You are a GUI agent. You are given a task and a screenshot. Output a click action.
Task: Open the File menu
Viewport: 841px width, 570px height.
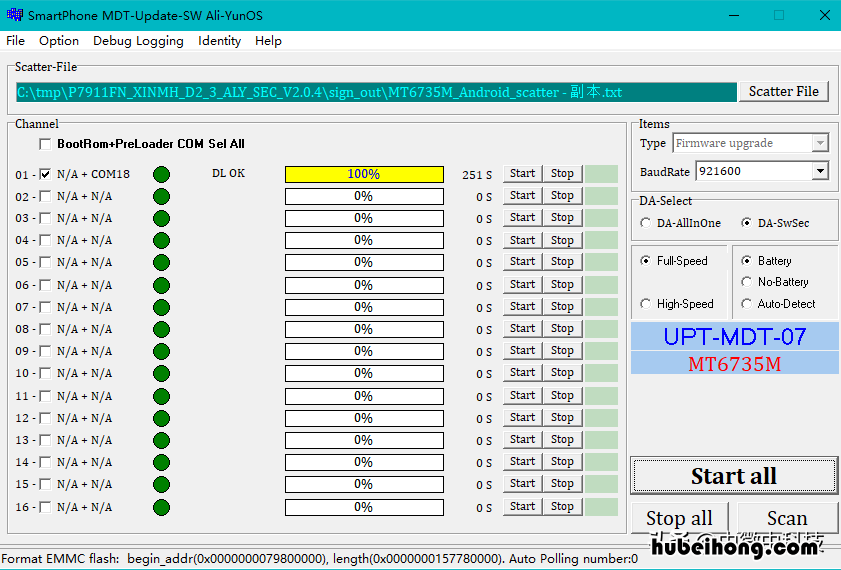click(16, 41)
